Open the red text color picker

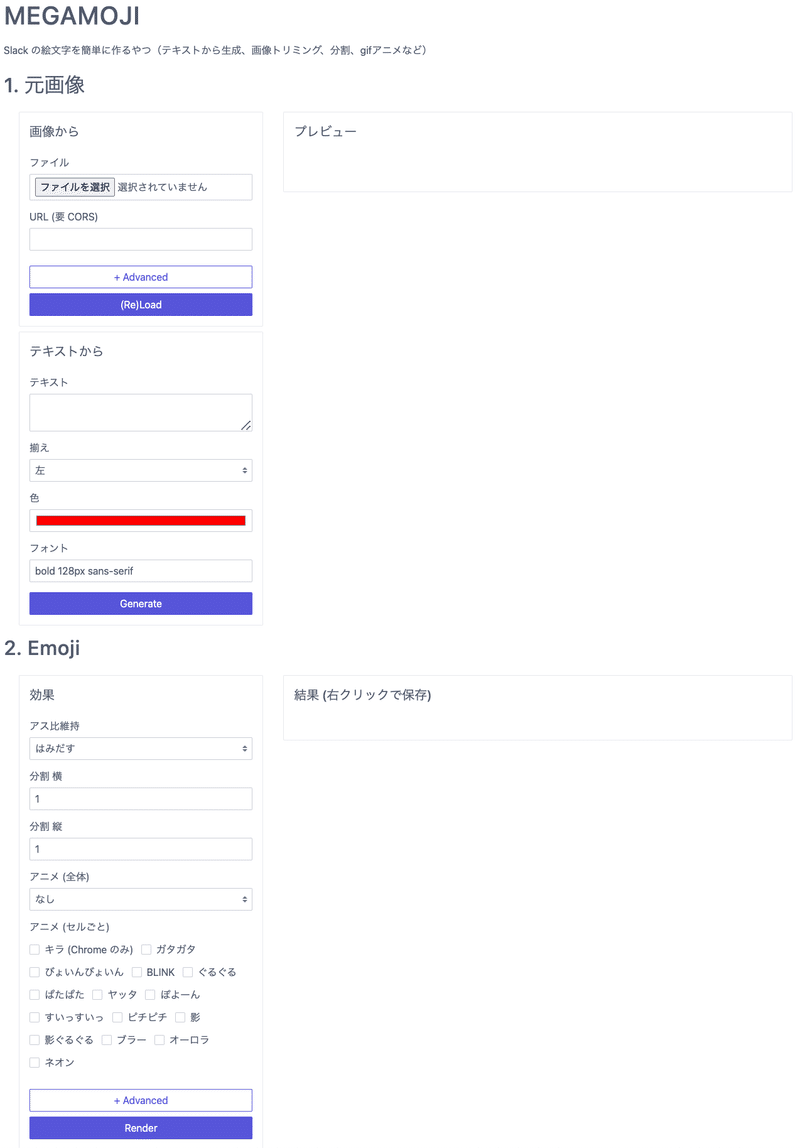(141, 521)
